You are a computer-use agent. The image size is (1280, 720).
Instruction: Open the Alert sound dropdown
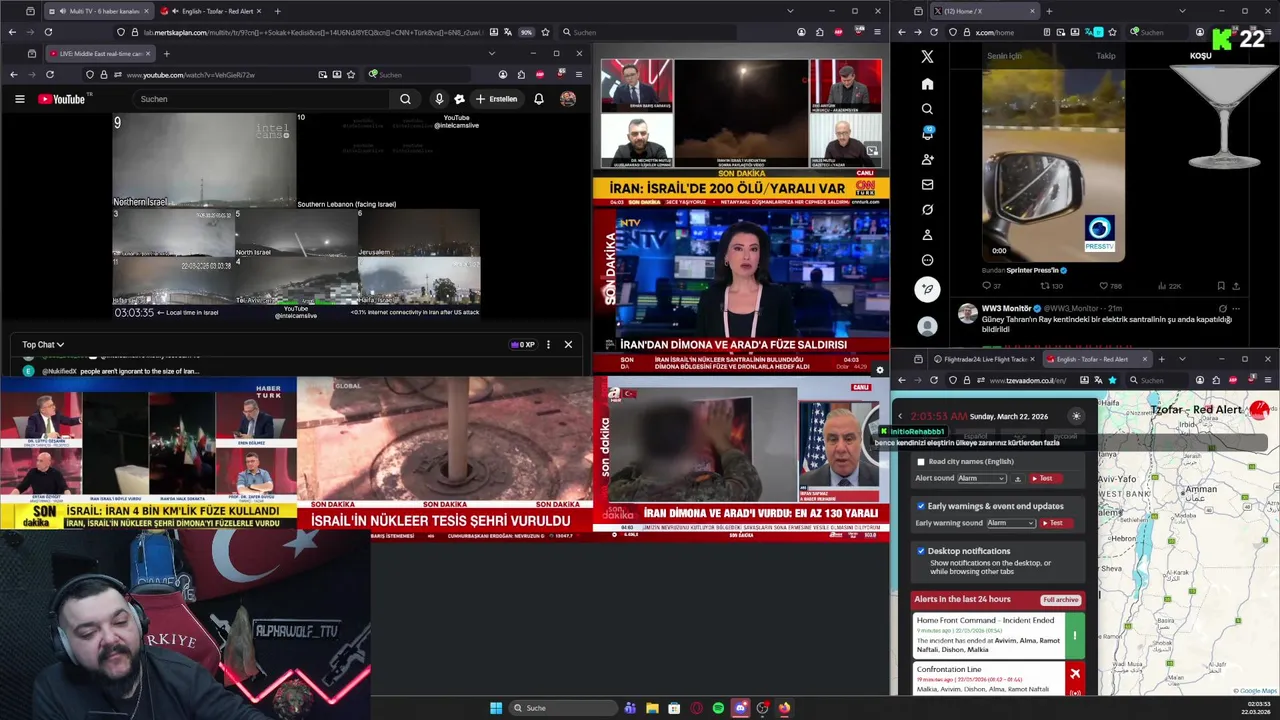(982, 479)
